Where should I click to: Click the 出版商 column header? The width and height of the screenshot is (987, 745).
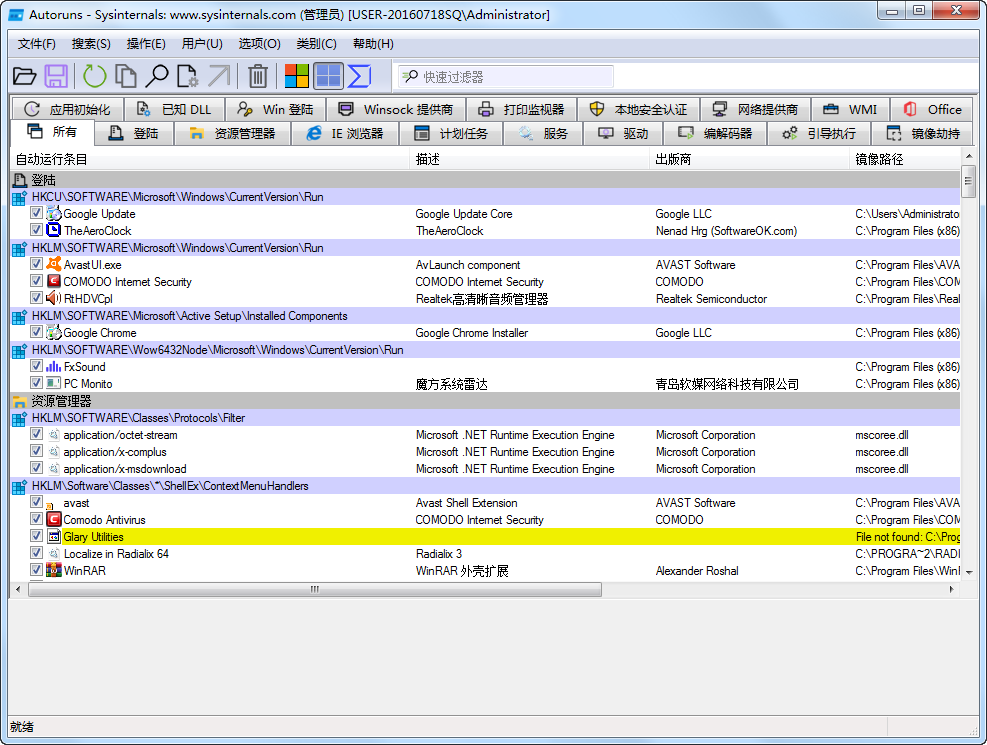pyautogui.click(x=673, y=159)
